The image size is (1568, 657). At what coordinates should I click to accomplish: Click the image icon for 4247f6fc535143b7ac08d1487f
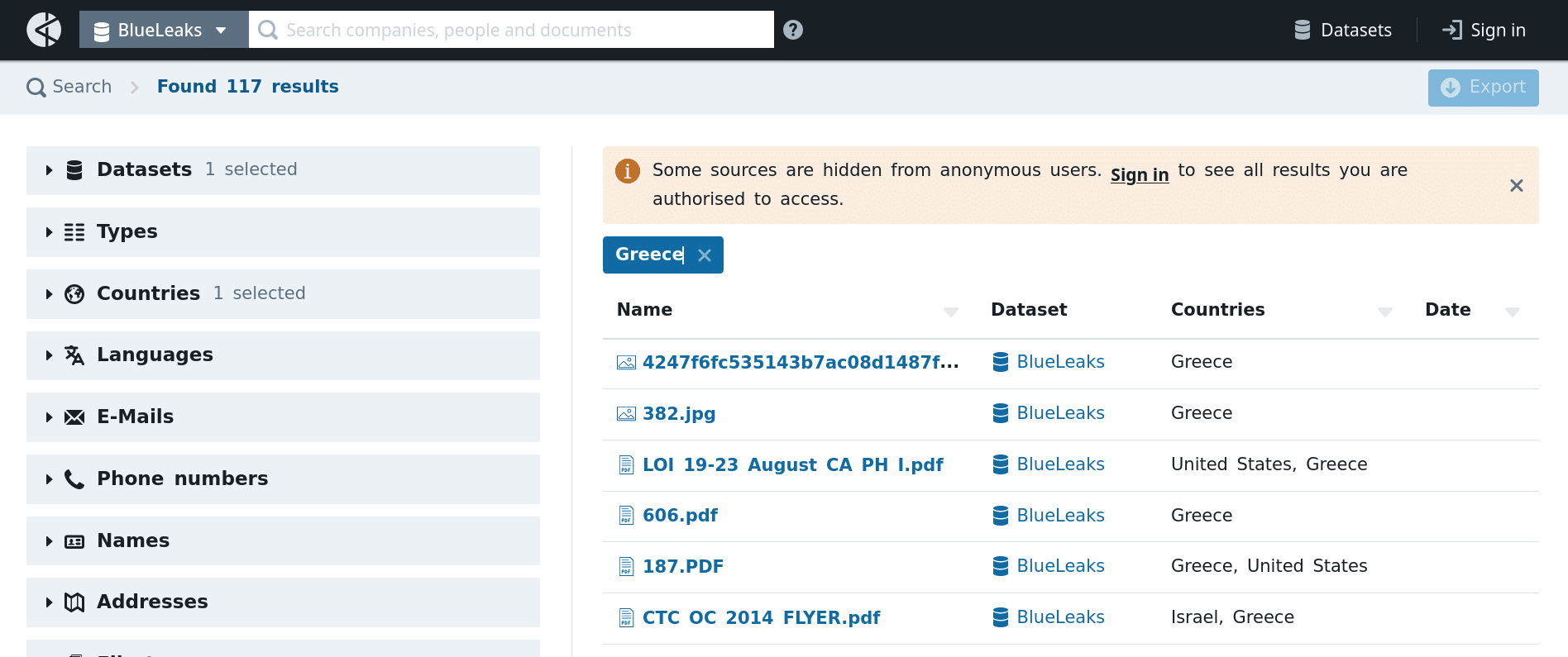[627, 362]
